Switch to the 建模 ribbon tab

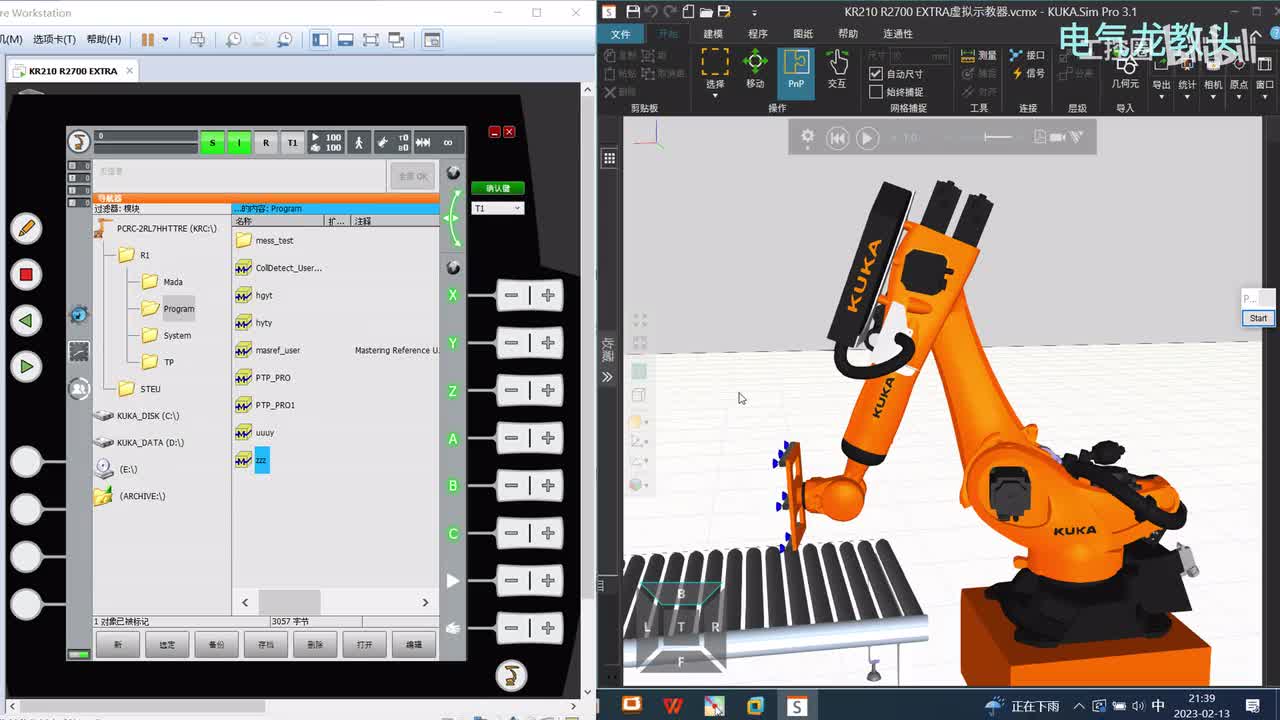(713, 34)
